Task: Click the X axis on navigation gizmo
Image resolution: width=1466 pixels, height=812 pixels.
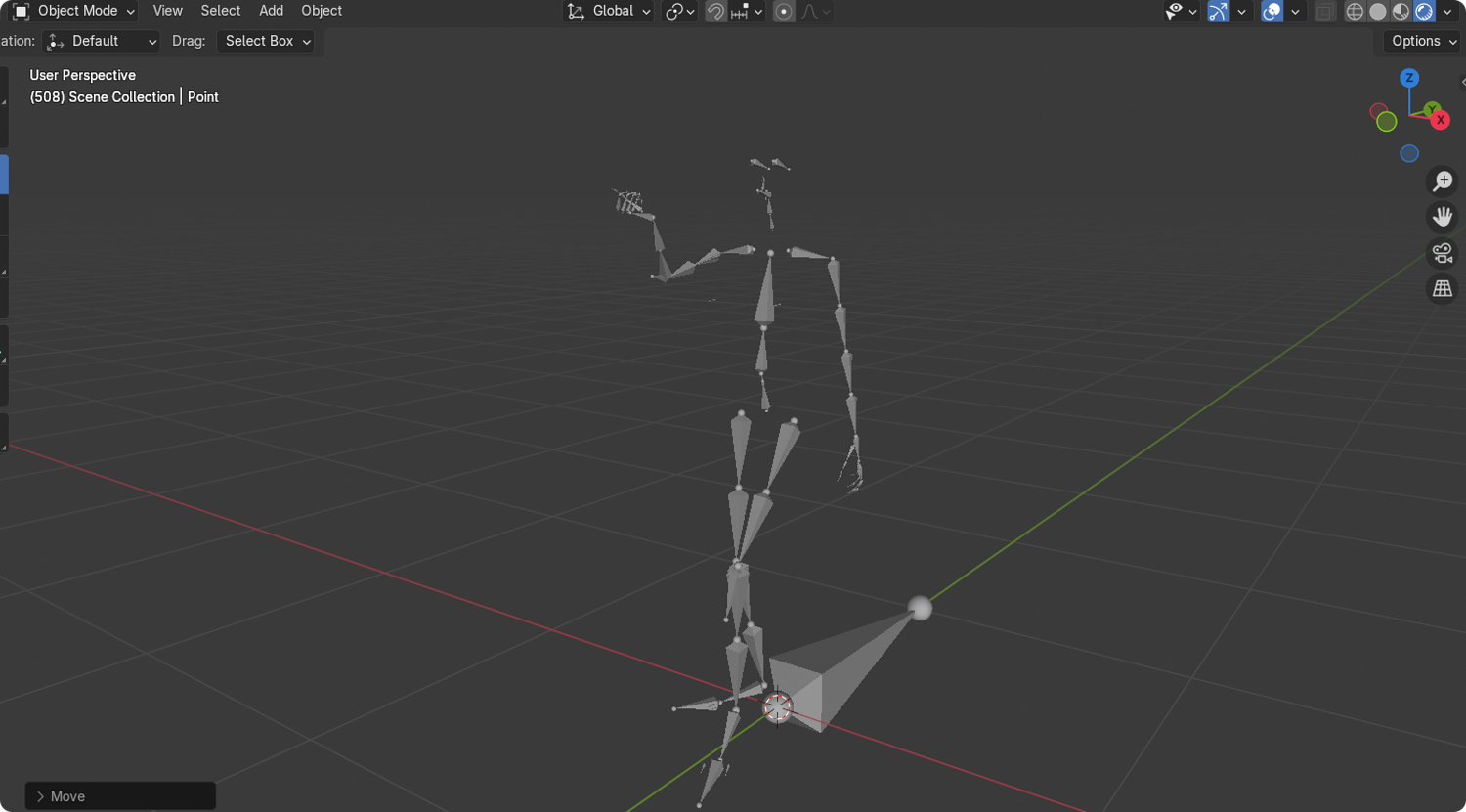Action: pos(1441,120)
